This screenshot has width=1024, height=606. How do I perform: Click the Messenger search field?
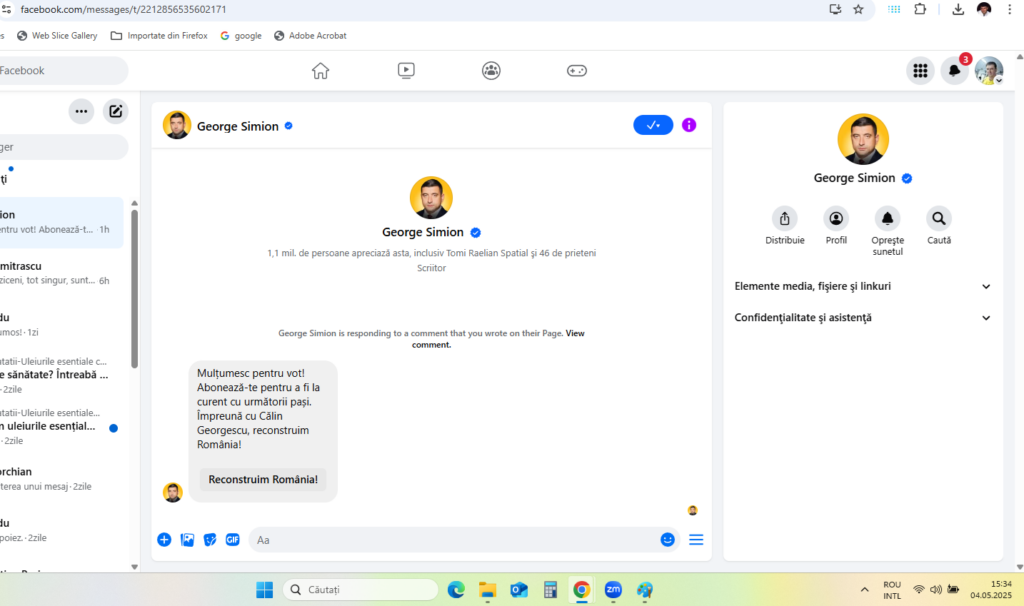[x=63, y=147]
